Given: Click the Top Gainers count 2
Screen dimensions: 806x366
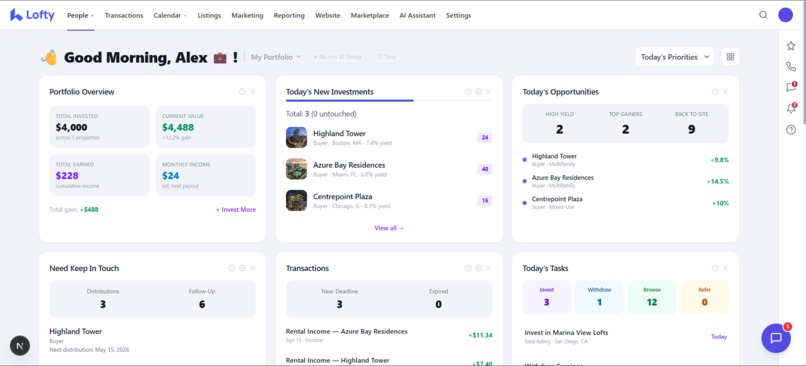Looking at the screenshot, I should pyautogui.click(x=626, y=130).
